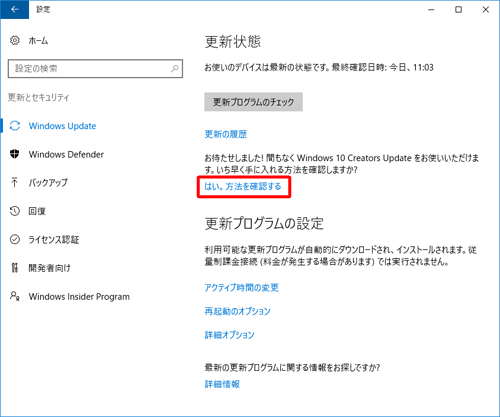Go to the 開発者向け page
The height and width of the screenshot is (417, 500).
click(x=50, y=268)
